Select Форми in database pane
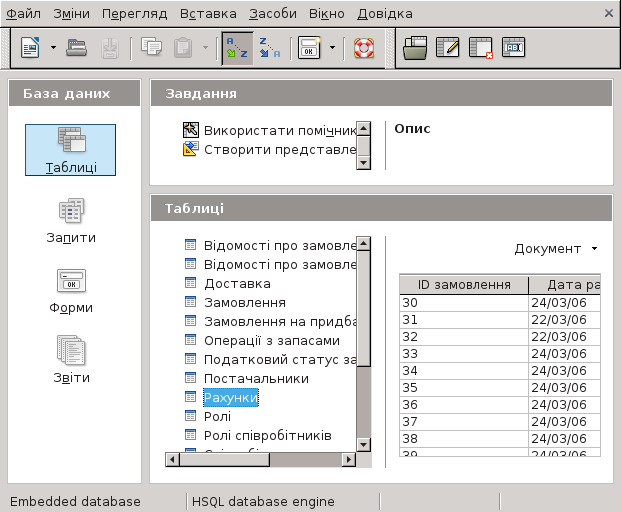 point(71,291)
